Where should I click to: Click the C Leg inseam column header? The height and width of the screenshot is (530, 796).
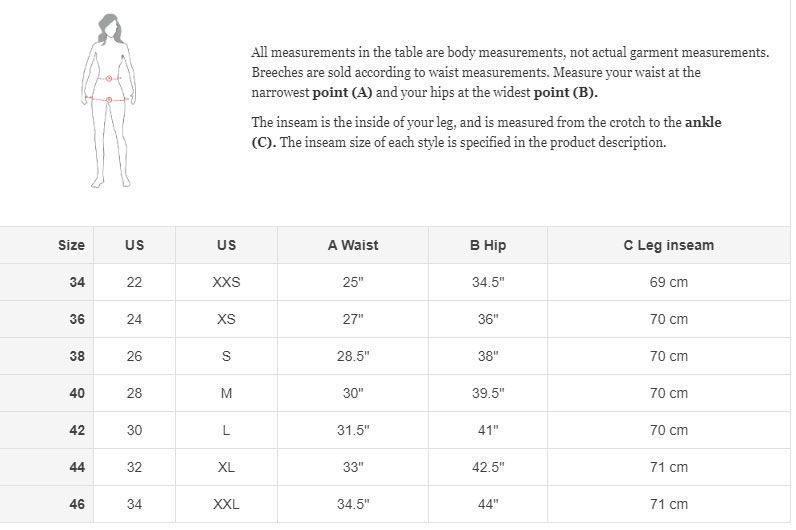pos(668,245)
